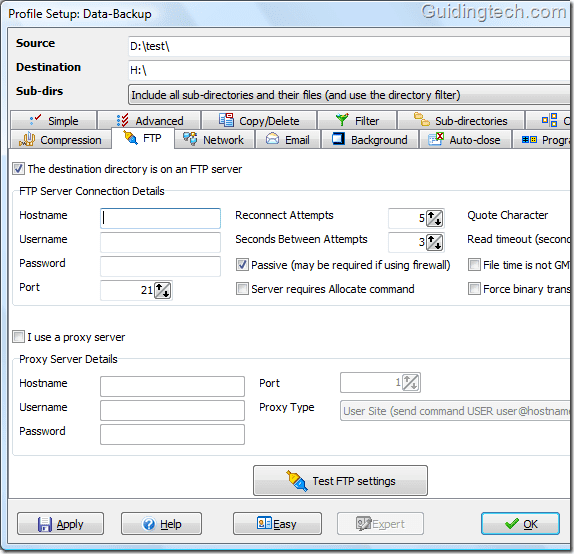
Task: Click the Program tab icon
Action: (529, 140)
